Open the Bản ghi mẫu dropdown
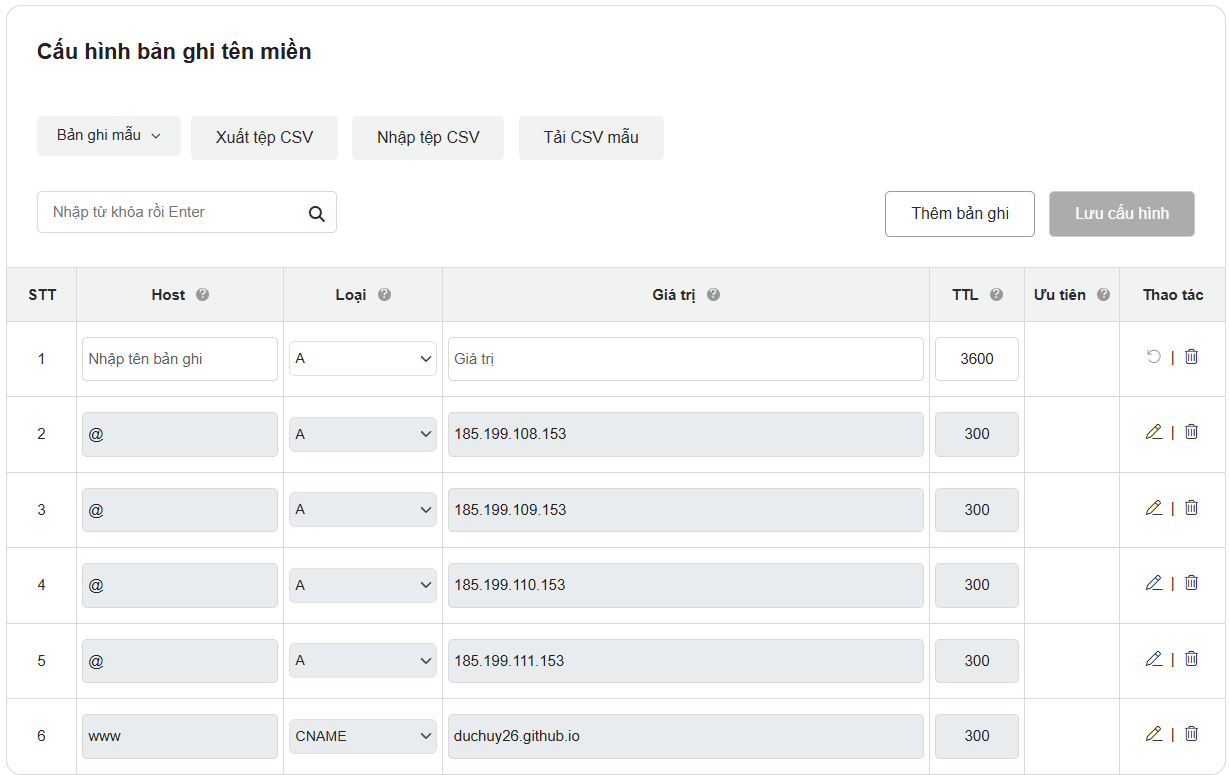 click(108, 137)
